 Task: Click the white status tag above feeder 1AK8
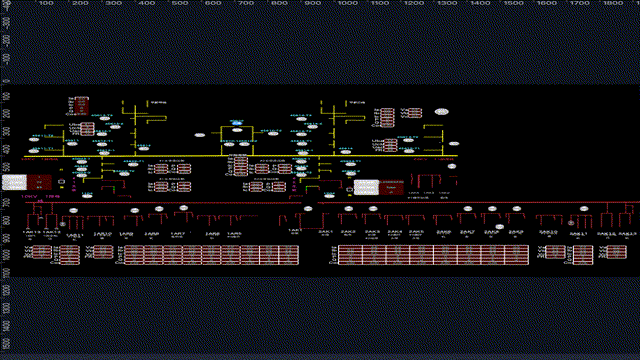pos(159,209)
